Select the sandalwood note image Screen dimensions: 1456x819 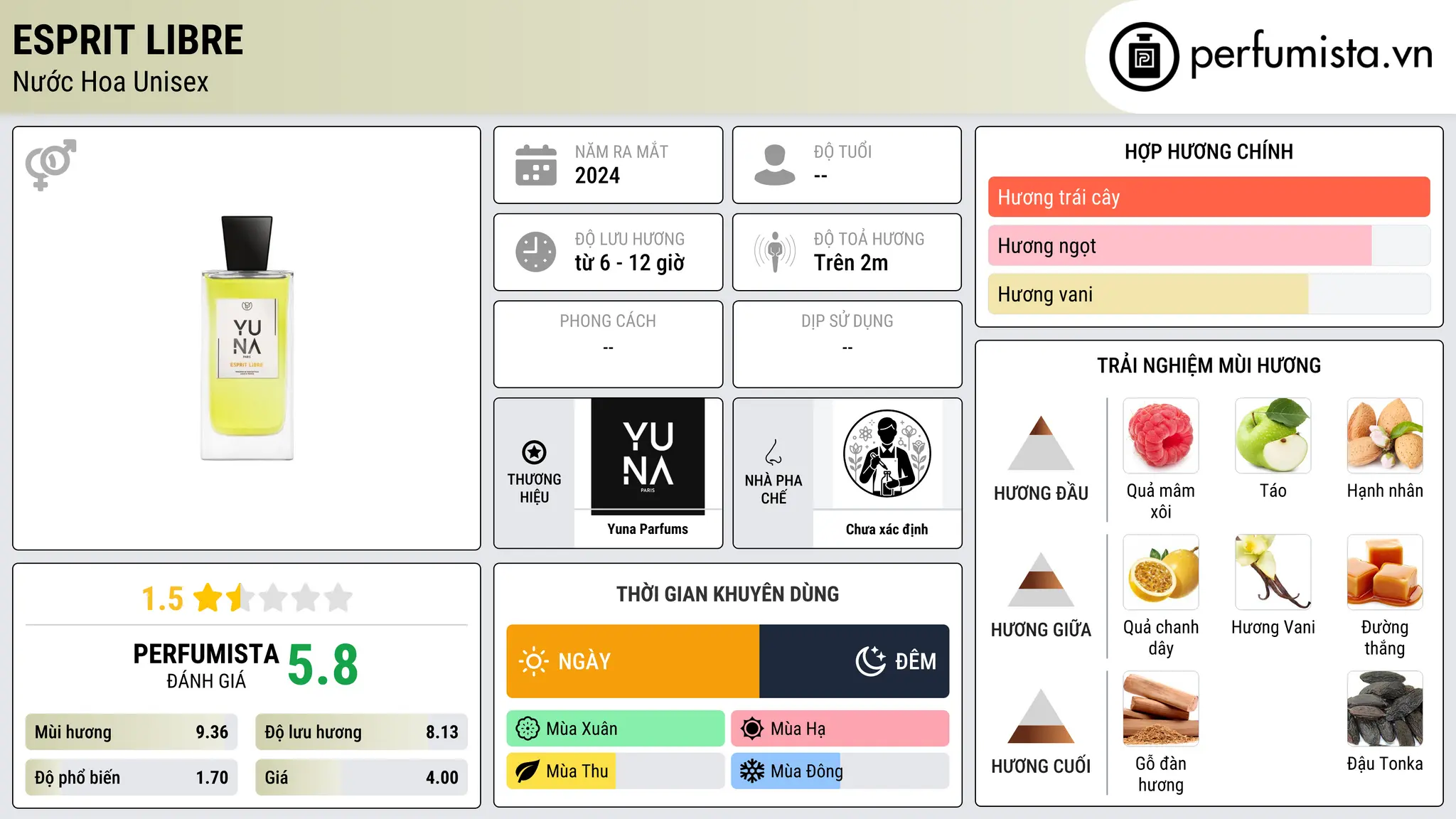point(1161,709)
